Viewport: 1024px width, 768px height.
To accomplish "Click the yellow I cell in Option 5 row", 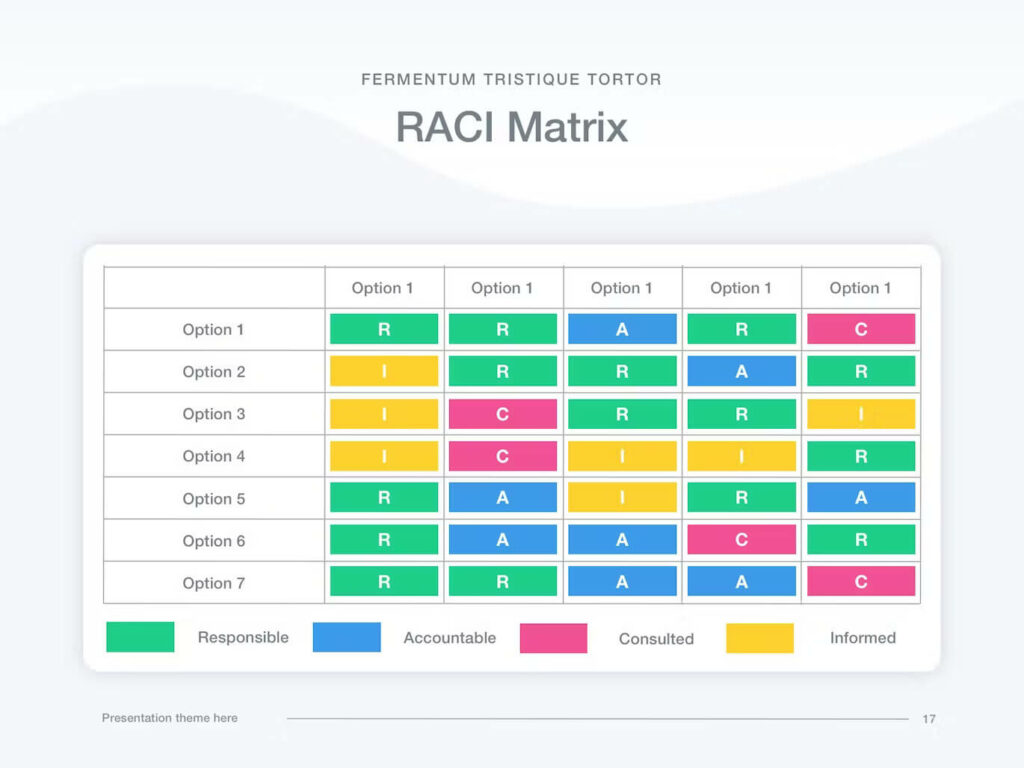I will tap(622, 498).
